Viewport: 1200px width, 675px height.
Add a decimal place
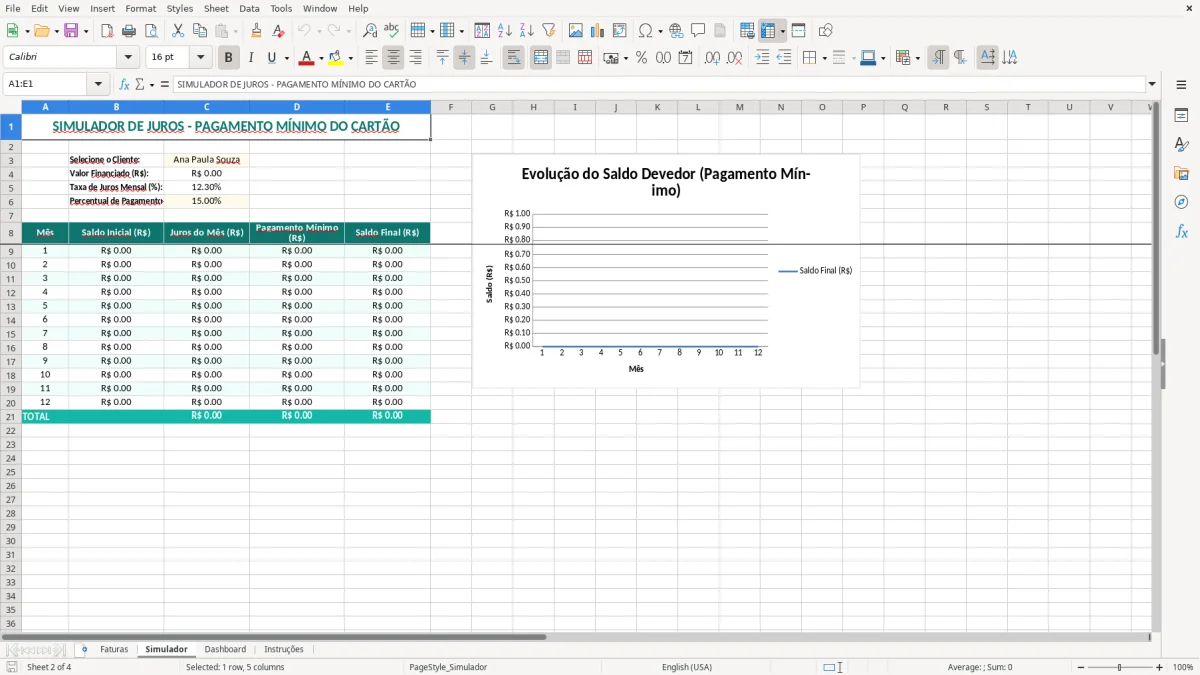point(712,58)
